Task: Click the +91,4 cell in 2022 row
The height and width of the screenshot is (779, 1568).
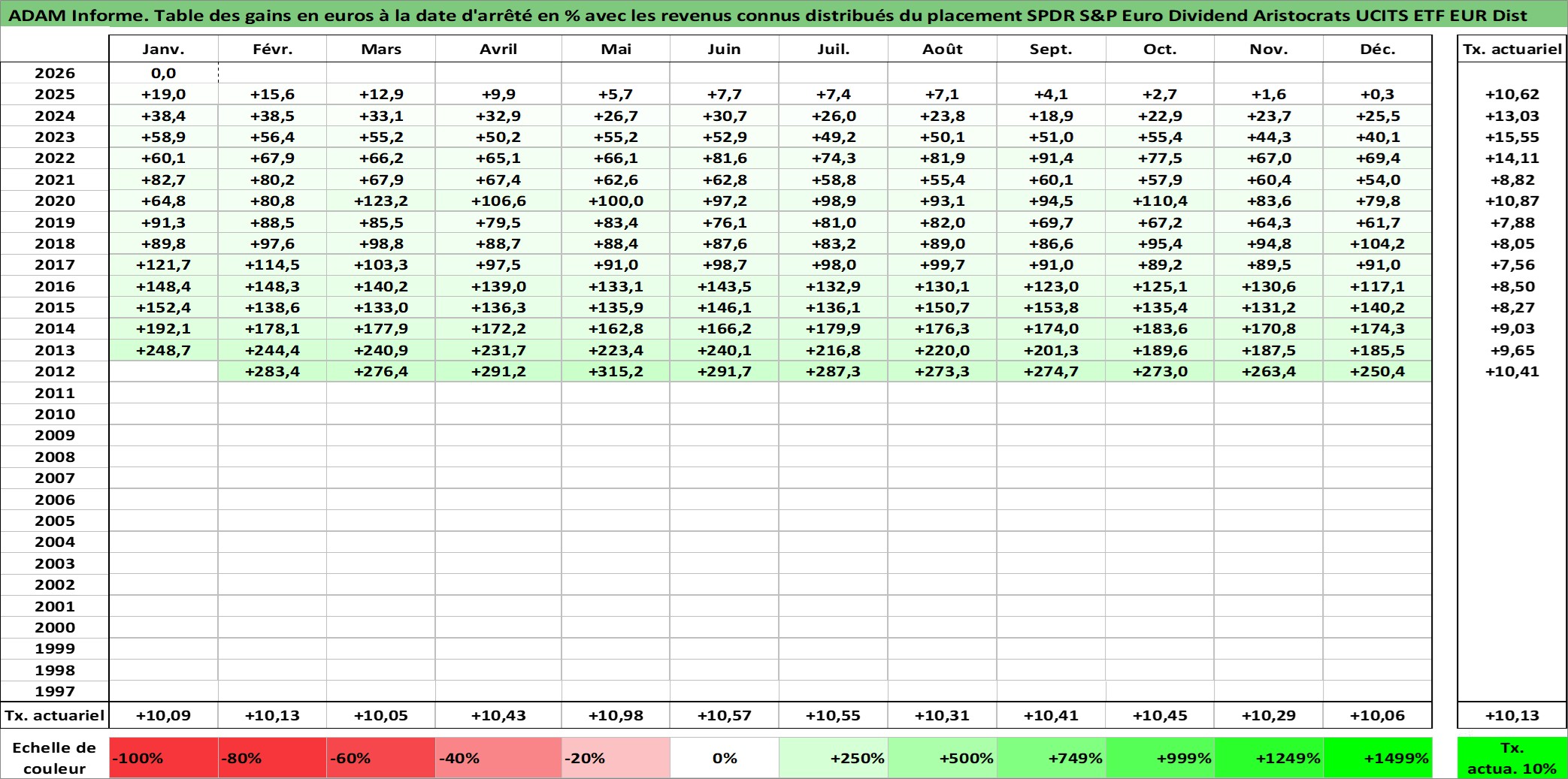Action: (1051, 158)
